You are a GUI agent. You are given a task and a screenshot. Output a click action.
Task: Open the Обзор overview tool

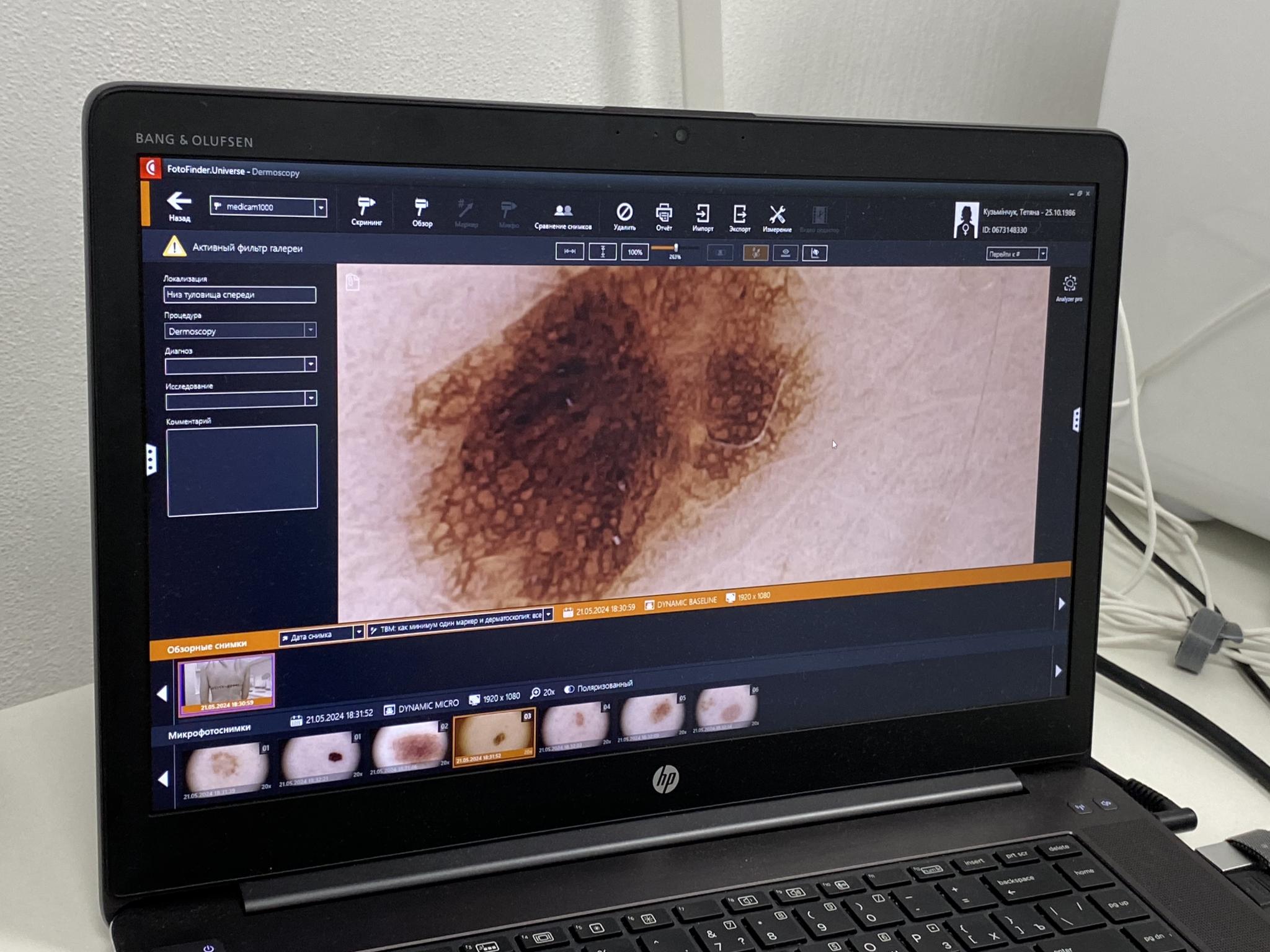pos(422,209)
